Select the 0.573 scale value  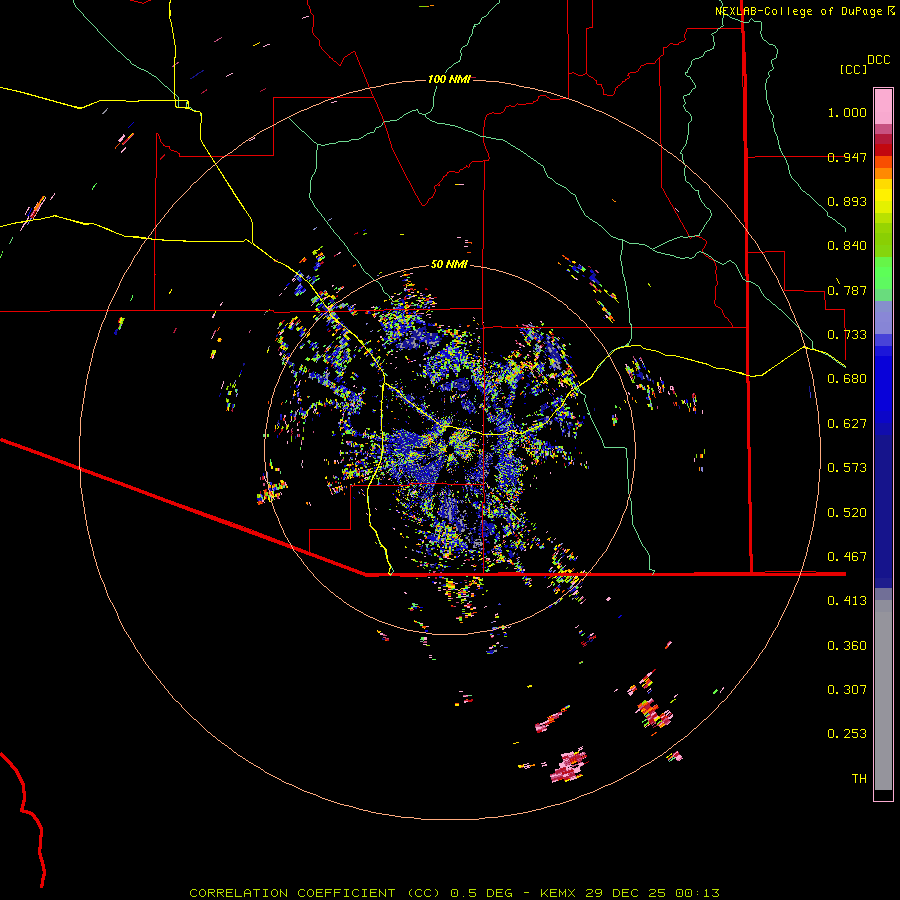click(x=847, y=468)
